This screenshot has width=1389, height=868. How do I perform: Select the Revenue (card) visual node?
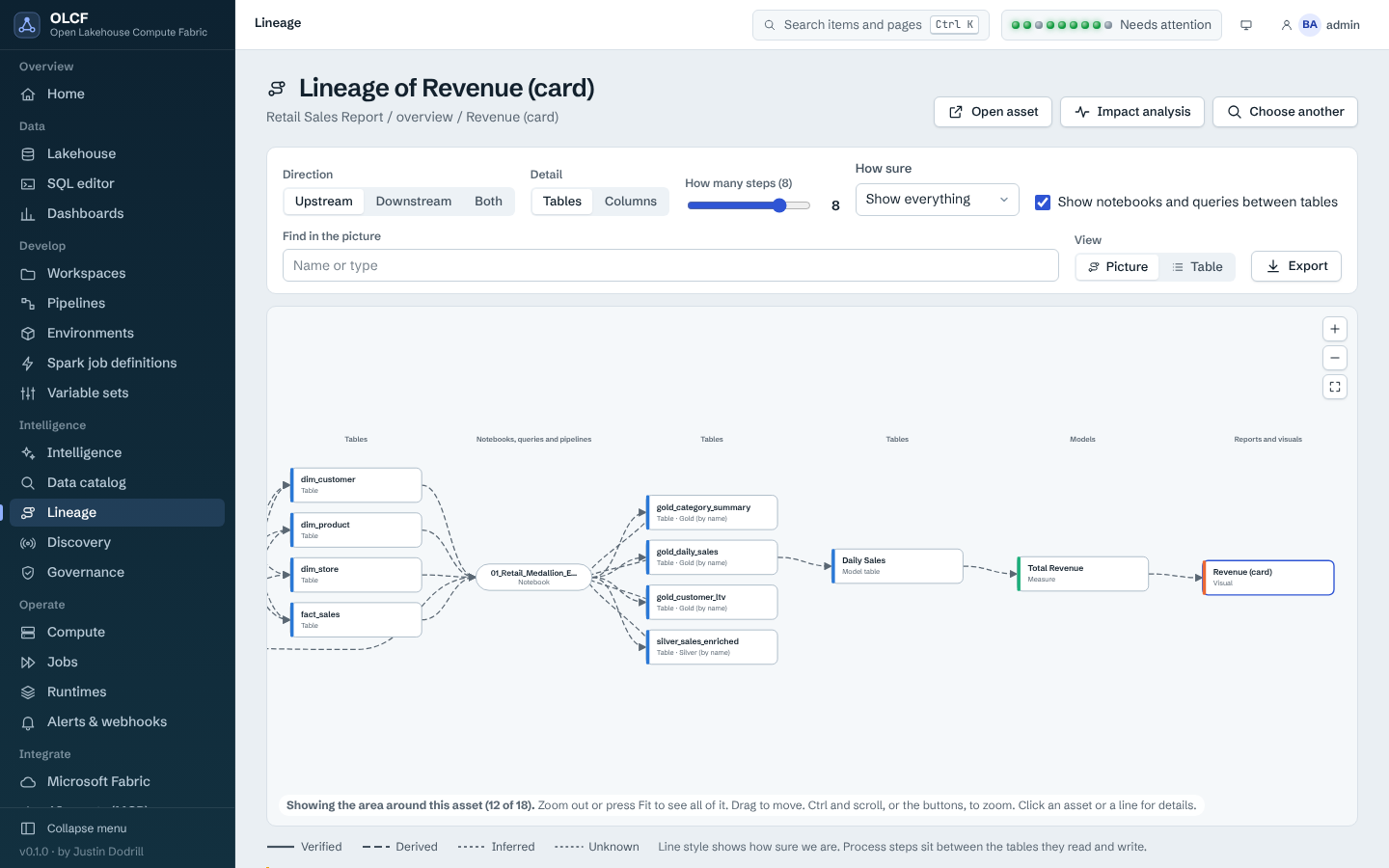click(1268, 578)
